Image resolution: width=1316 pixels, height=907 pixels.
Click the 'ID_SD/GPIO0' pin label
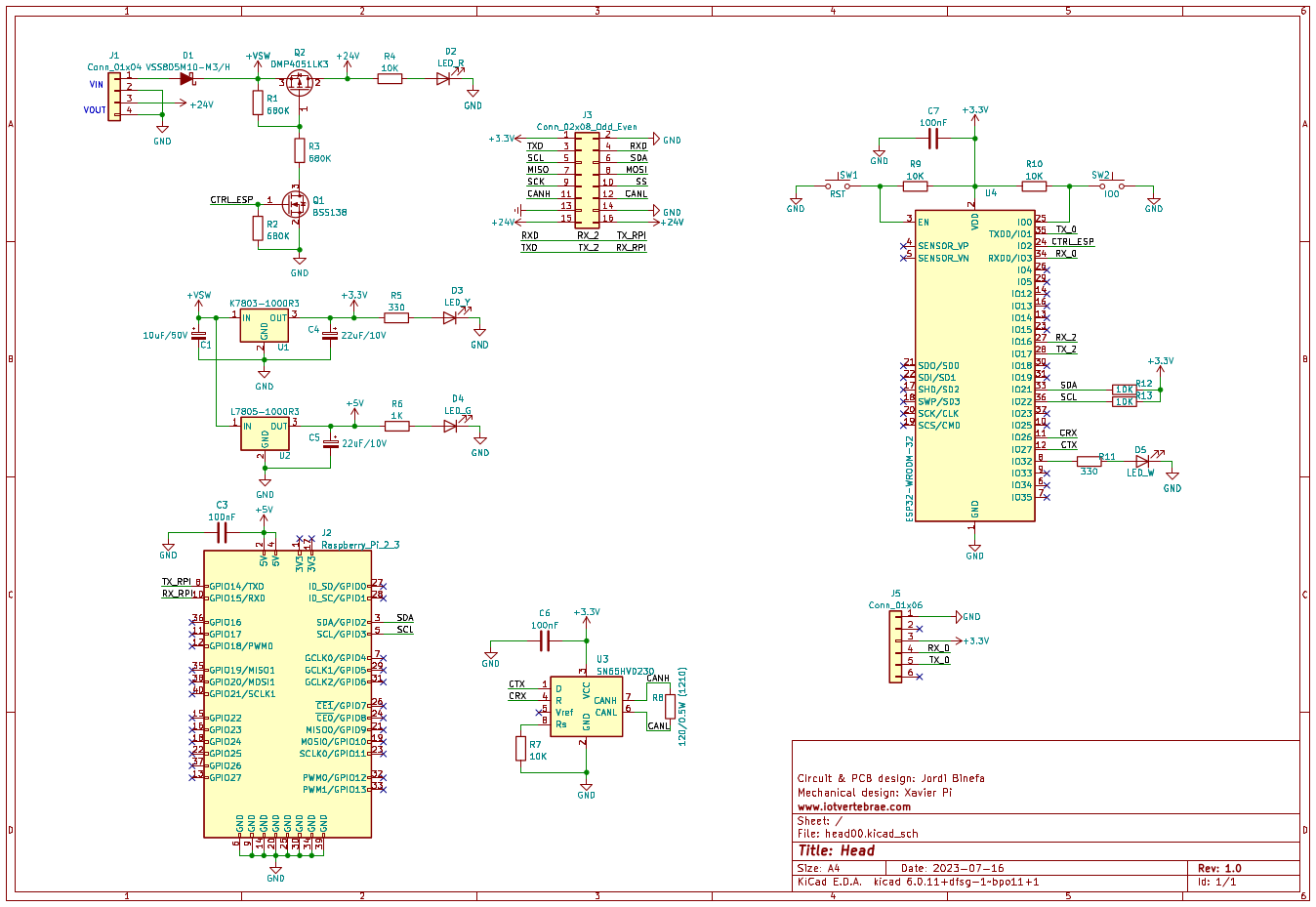pyautogui.click(x=338, y=587)
